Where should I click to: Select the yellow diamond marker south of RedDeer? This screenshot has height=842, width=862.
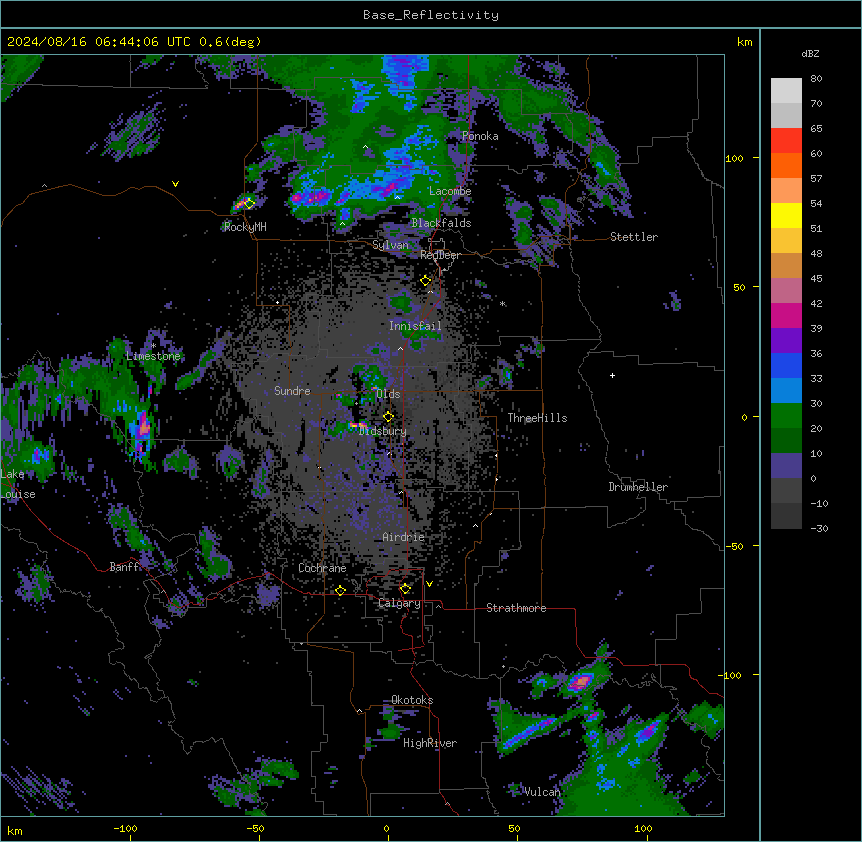426,281
